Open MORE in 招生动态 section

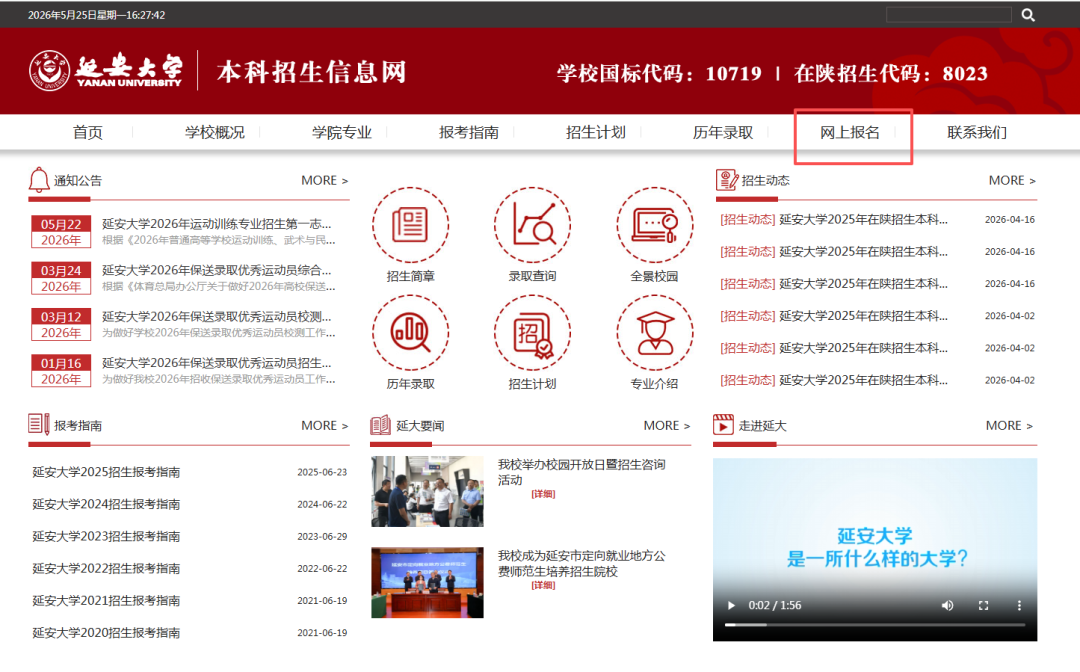coord(1012,180)
